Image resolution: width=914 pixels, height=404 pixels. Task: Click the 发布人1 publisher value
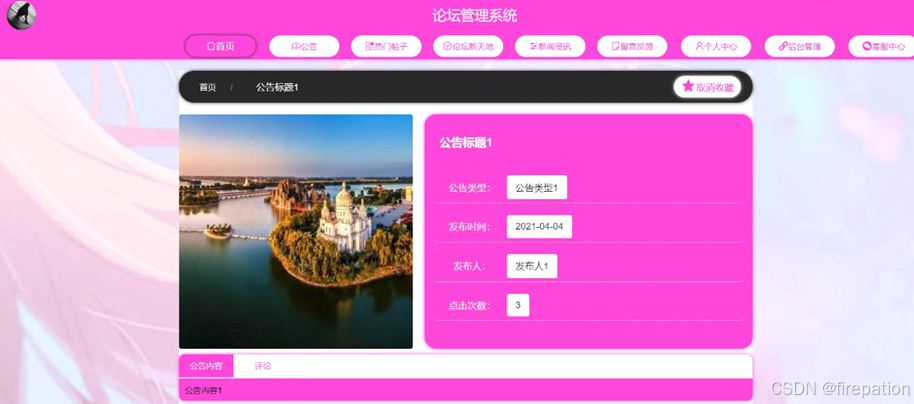(532, 266)
